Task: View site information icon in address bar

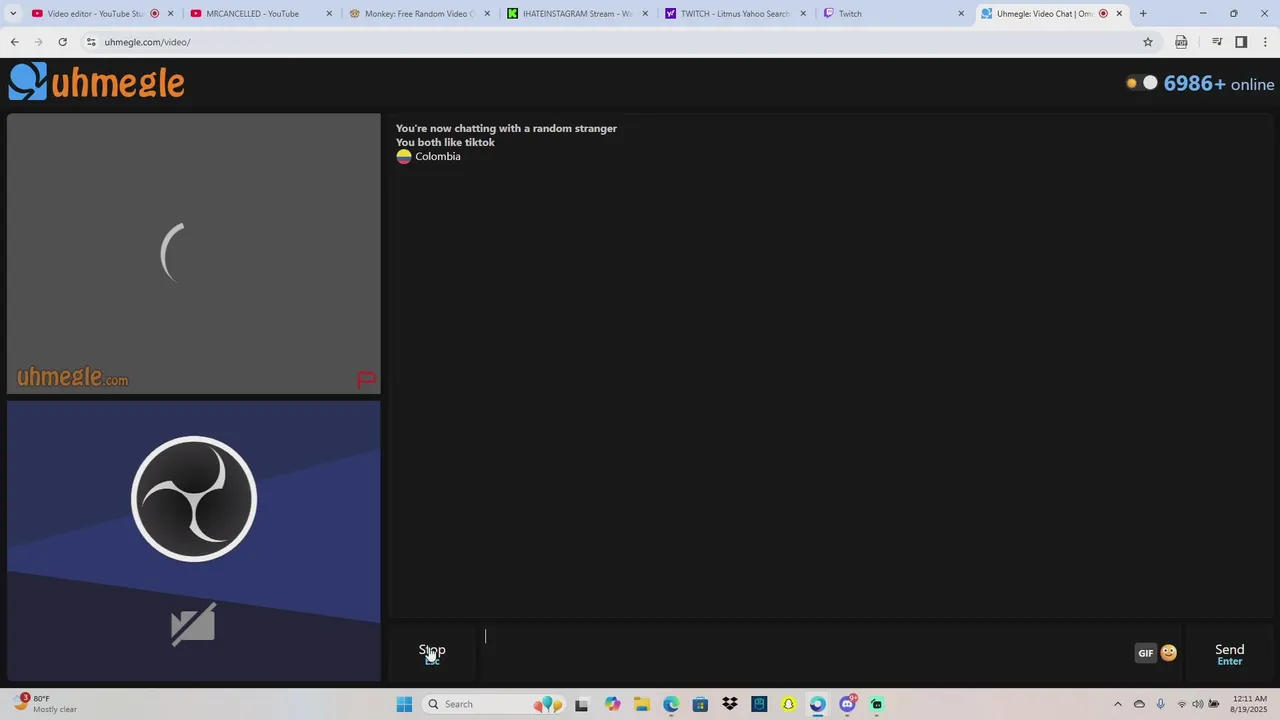Action: tap(91, 42)
